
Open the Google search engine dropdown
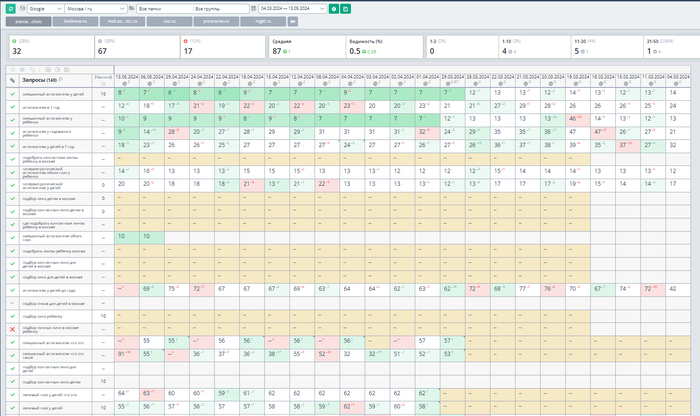45,8
